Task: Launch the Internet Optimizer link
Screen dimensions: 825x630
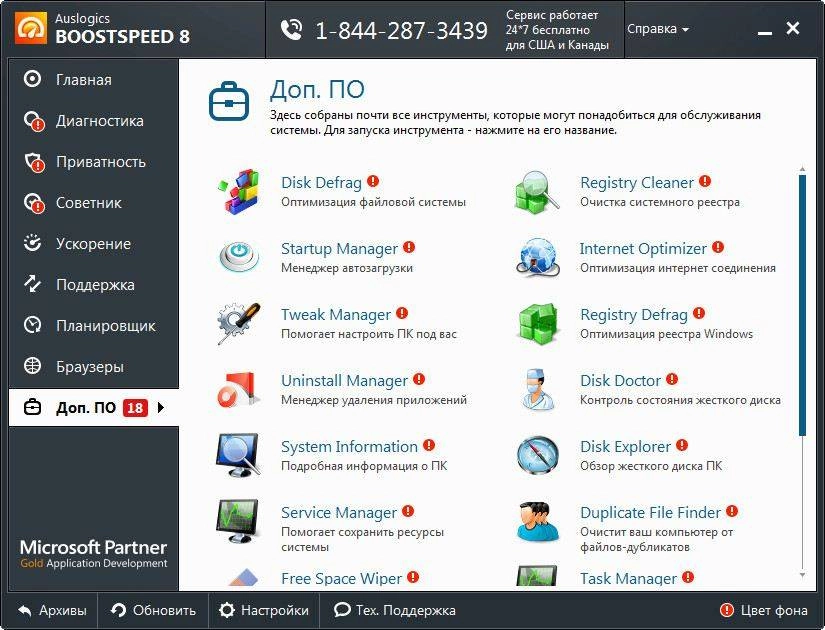Action: 643,248
